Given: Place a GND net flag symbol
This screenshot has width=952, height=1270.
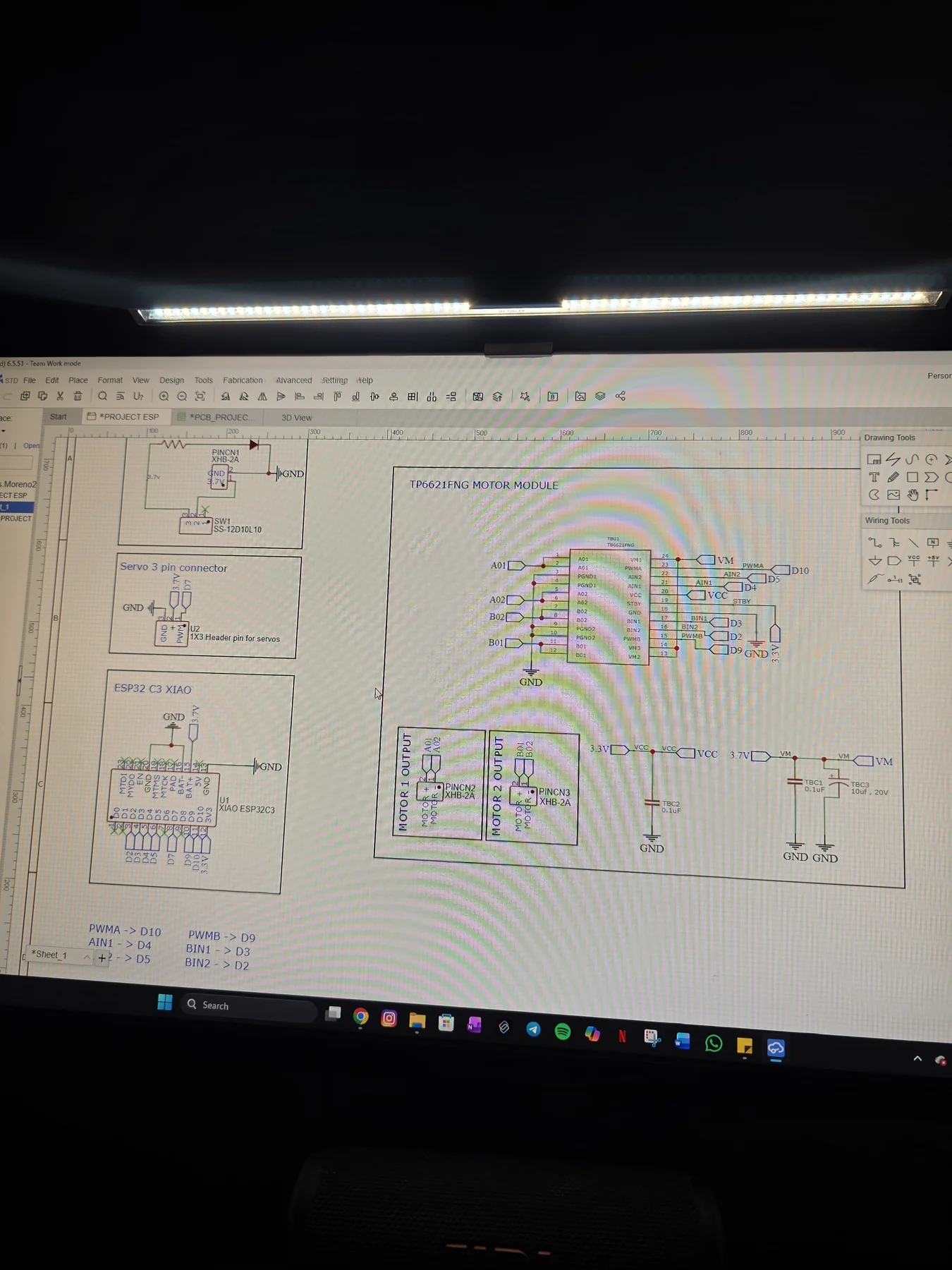Looking at the screenshot, I should coord(875,561).
